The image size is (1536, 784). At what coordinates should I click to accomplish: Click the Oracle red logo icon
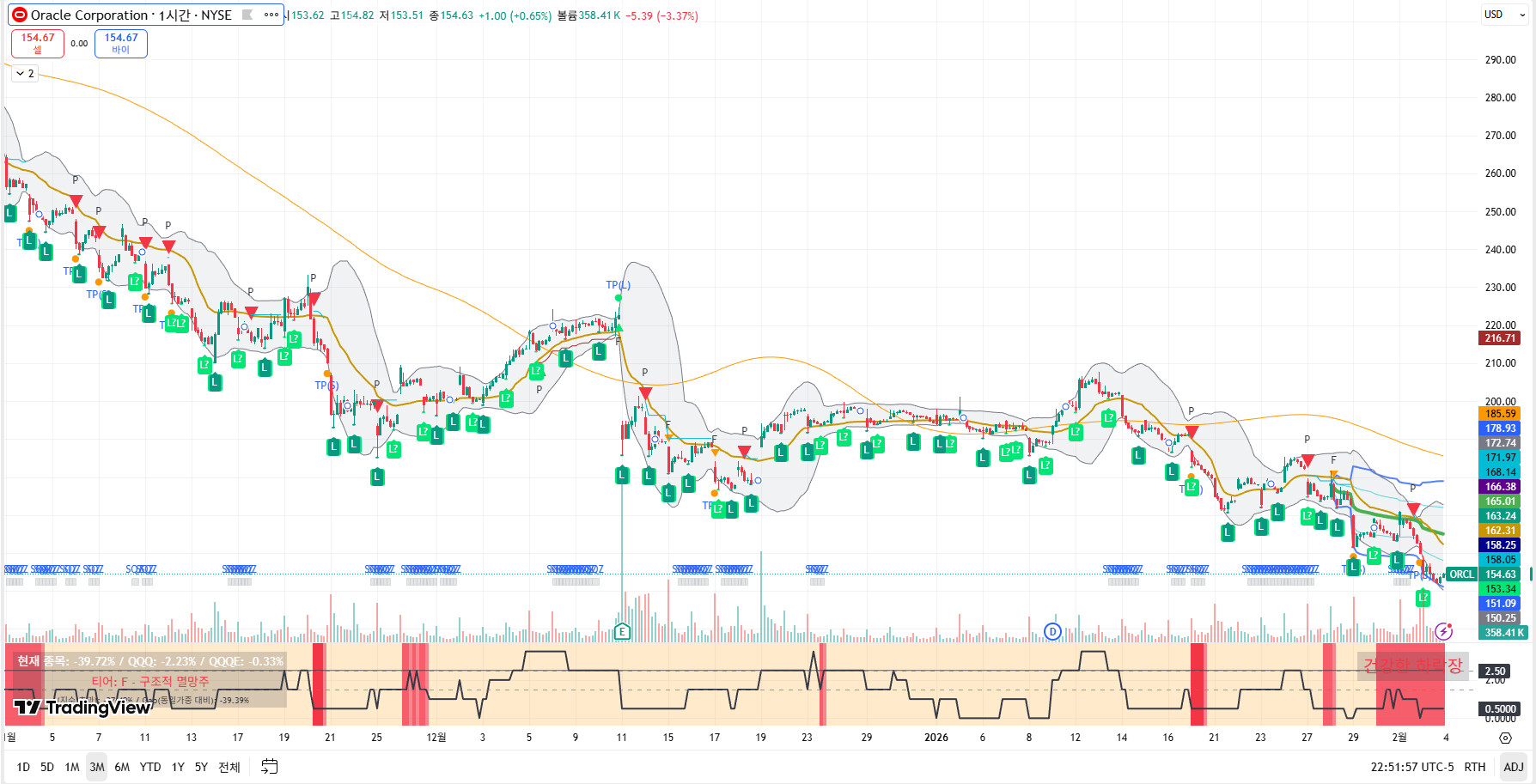pos(19,15)
